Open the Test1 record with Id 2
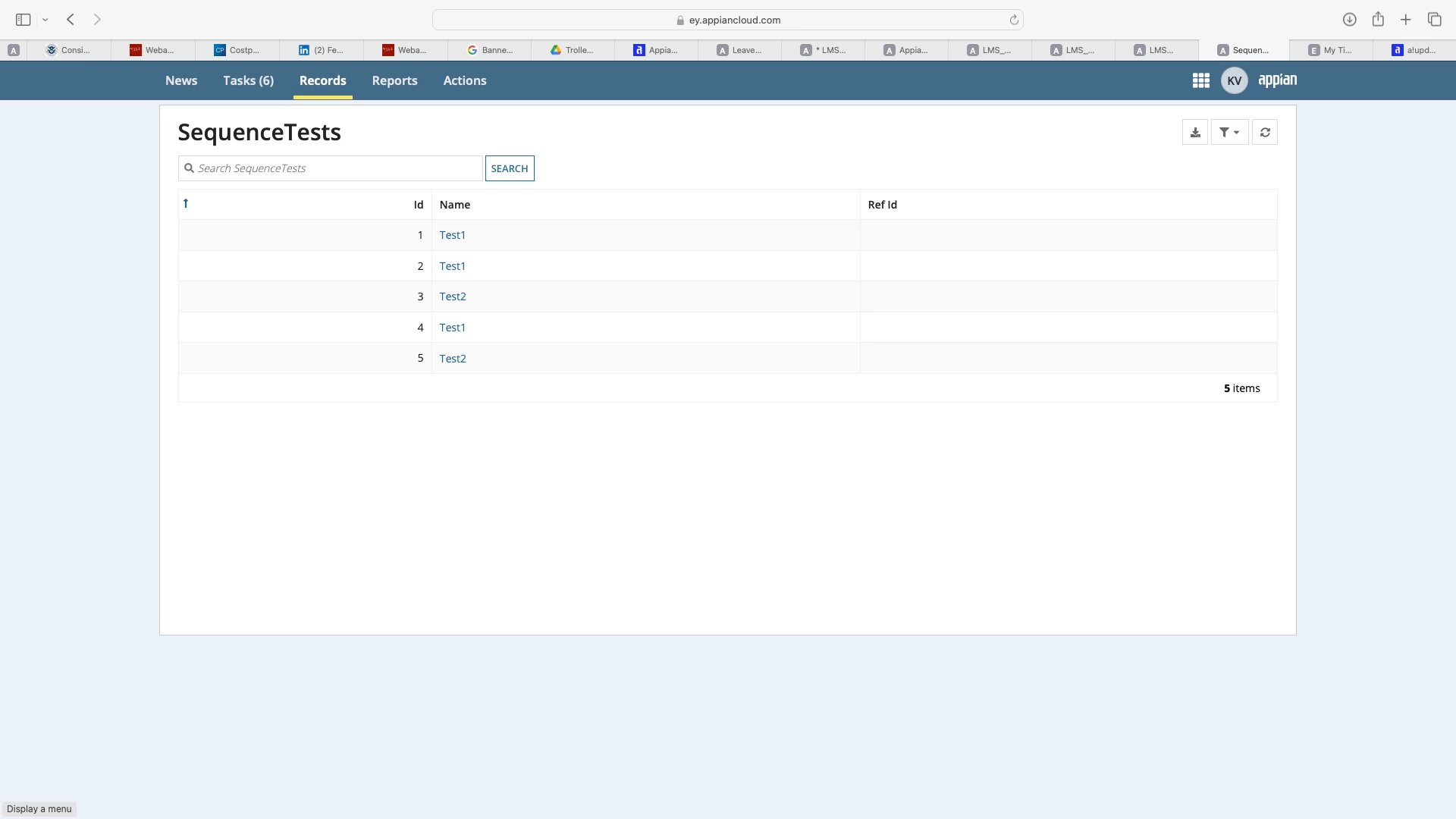Viewport: 1456px width, 819px height. tap(452, 266)
